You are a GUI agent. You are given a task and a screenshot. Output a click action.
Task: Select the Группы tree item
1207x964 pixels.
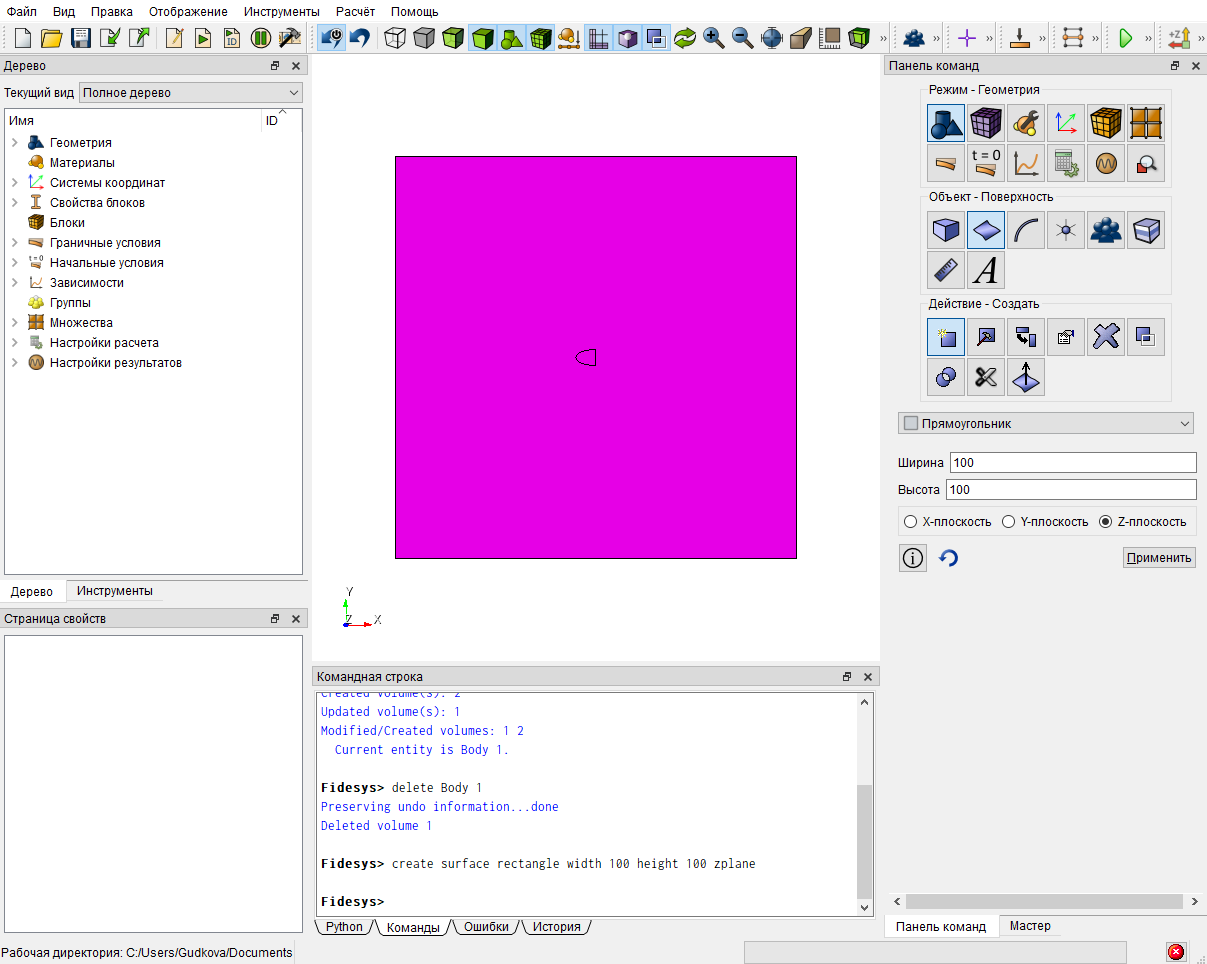click(x=70, y=303)
